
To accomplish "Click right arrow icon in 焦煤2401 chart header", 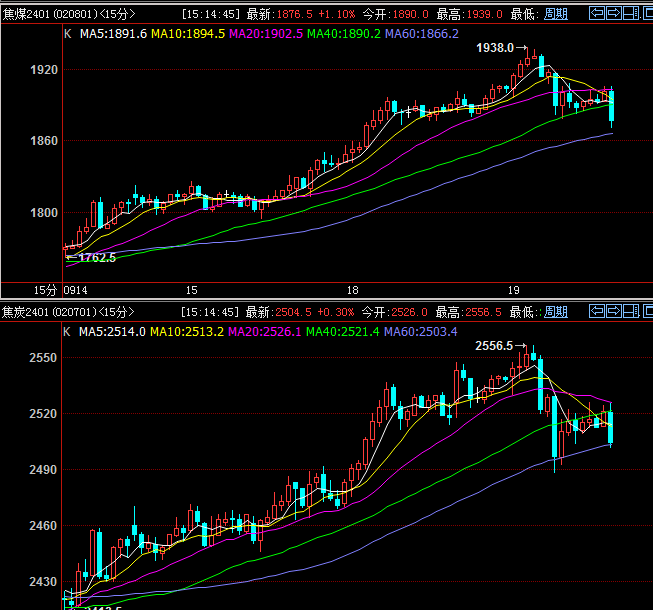I will coord(613,14).
